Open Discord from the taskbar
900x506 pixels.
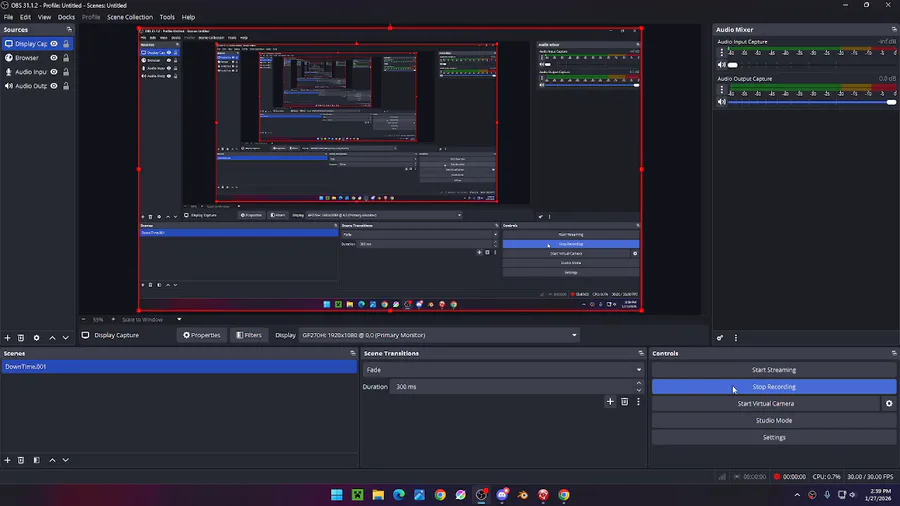(502, 495)
